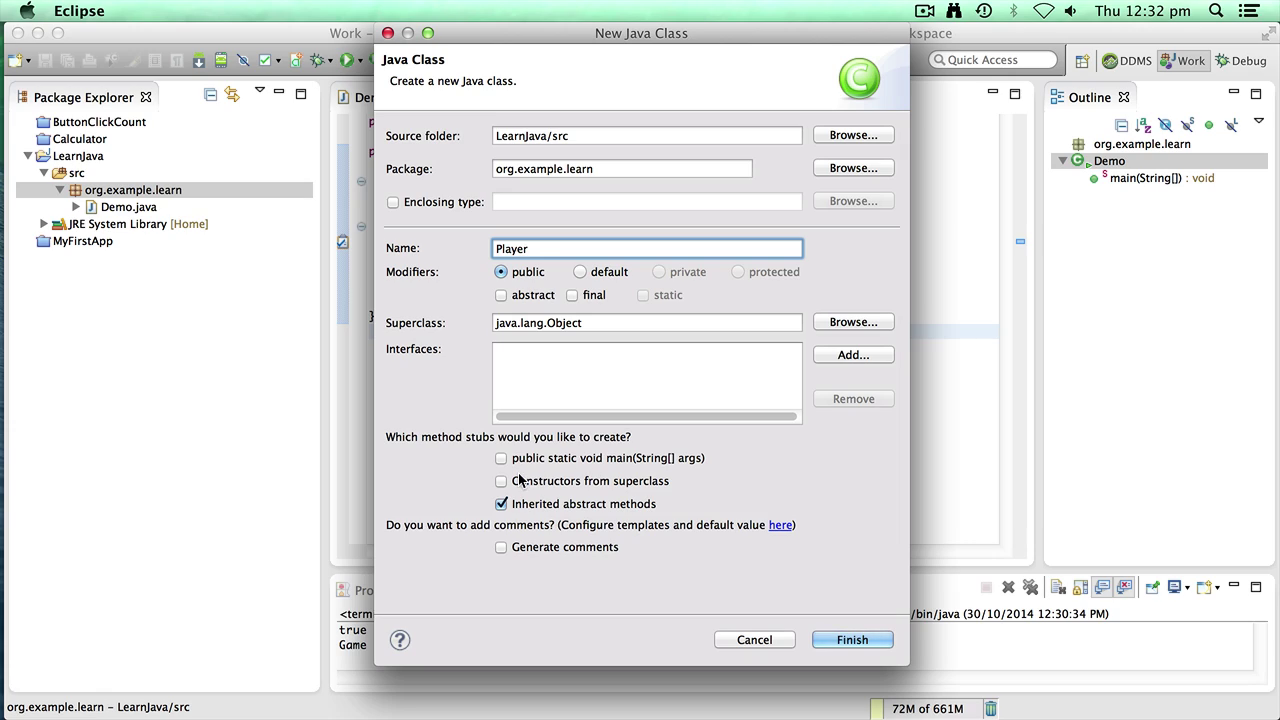Clear the console output
The image size is (1280, 720).
(x=1058, y=587)
